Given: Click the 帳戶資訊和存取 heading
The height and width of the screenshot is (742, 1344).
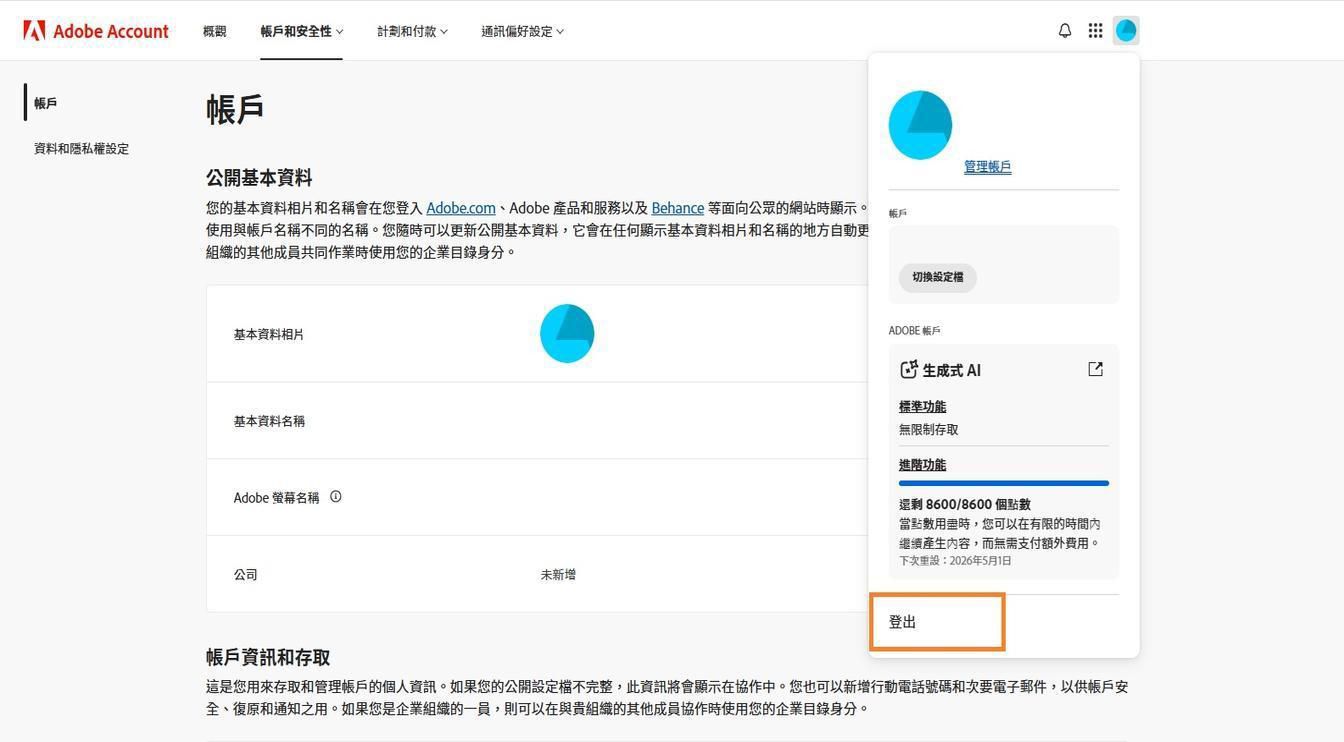Looking at the screenshot, I should 268,657.
